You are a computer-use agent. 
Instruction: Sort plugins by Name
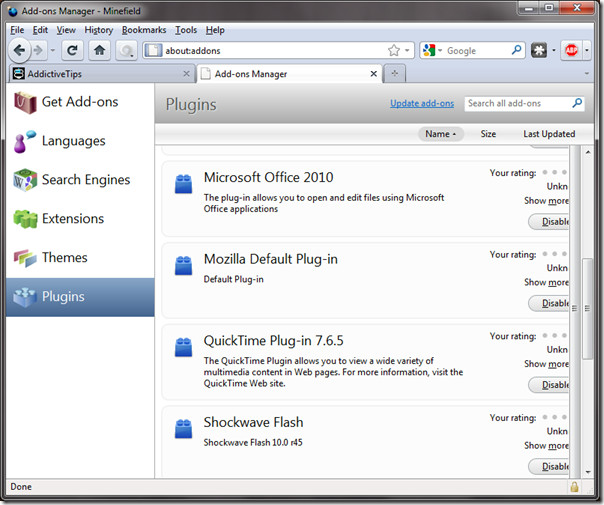[440, 134]
